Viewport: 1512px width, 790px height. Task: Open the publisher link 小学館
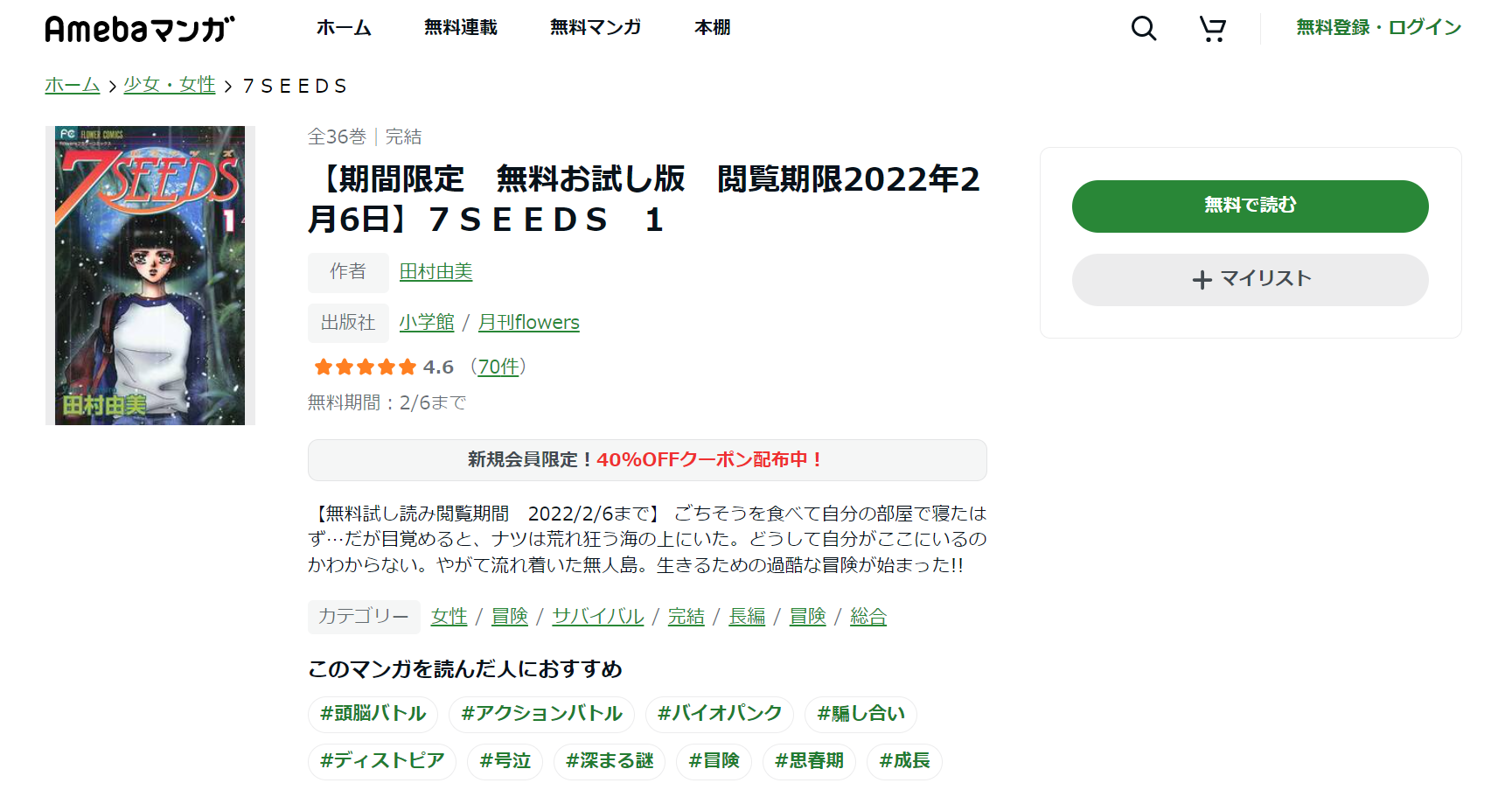[x=427, y=322]
